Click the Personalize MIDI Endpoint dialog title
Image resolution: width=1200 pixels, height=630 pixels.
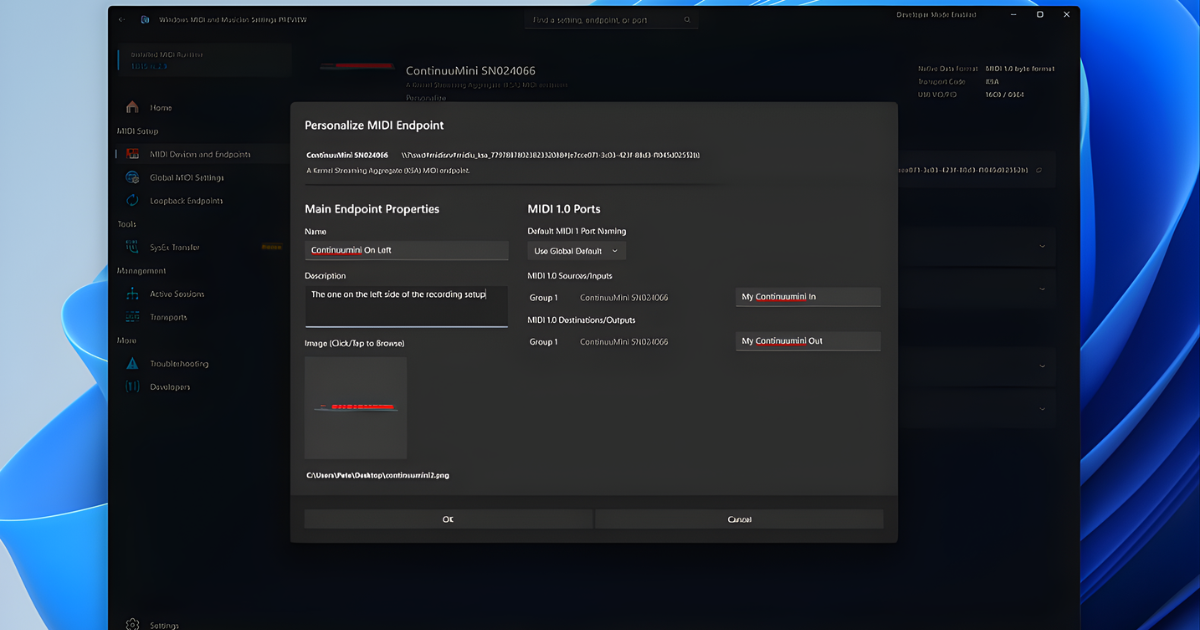[374, 125]
